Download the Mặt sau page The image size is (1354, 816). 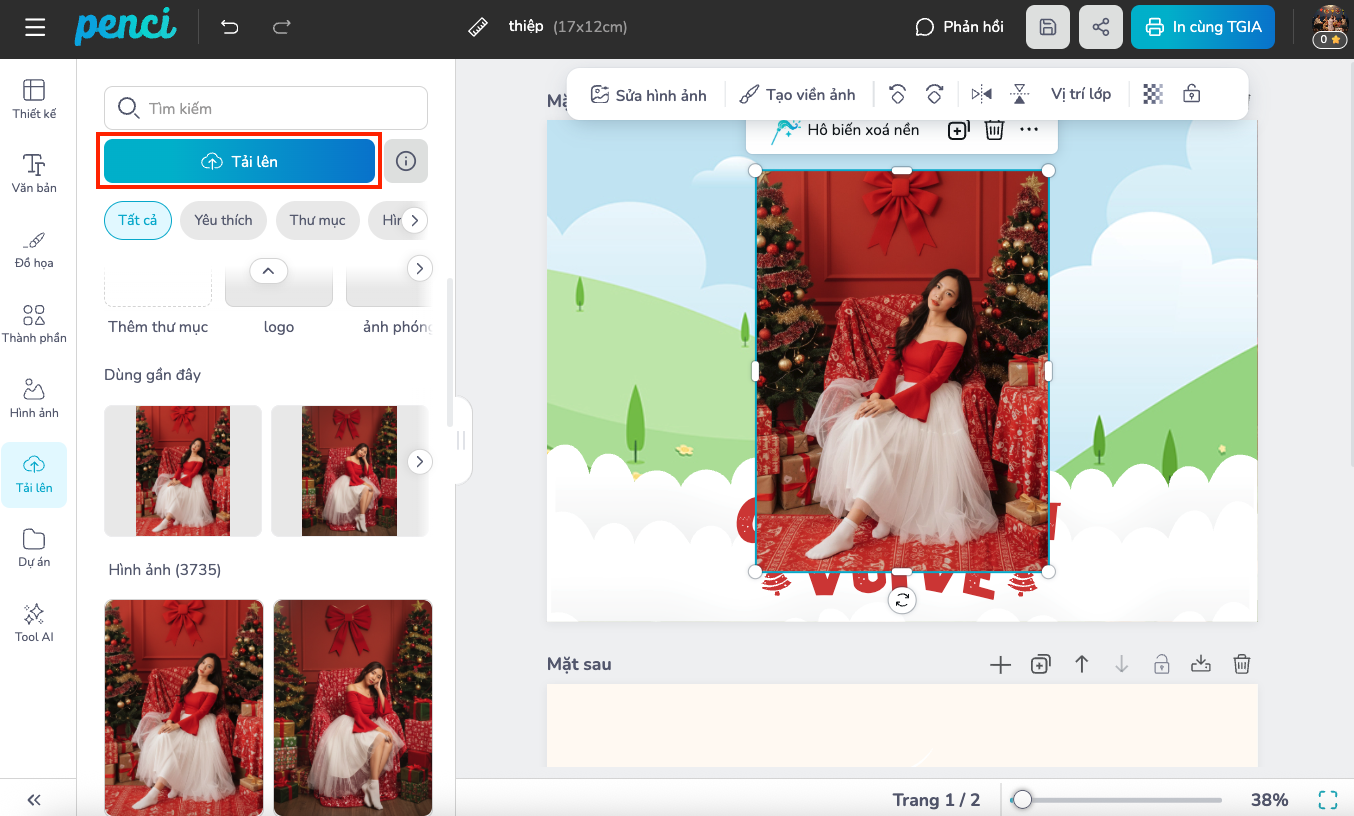(1201, 664)
